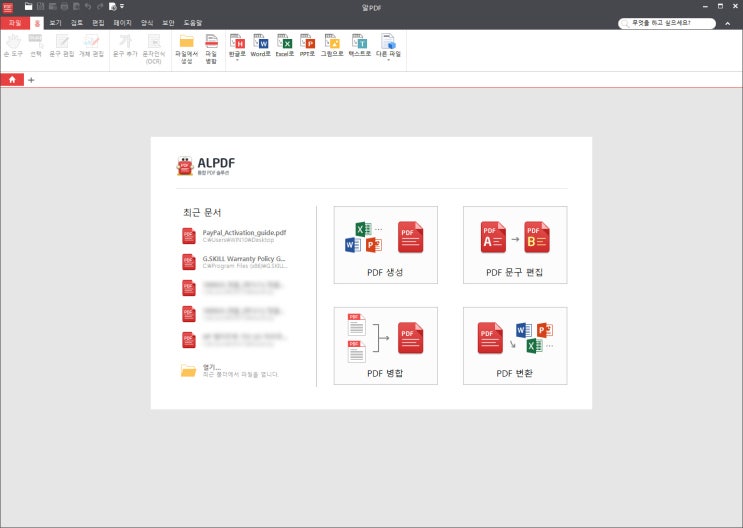This screenshot has width=743, height=528.
Task: Click the PDF 병합 (merge) card
Action: pos(386,346)
